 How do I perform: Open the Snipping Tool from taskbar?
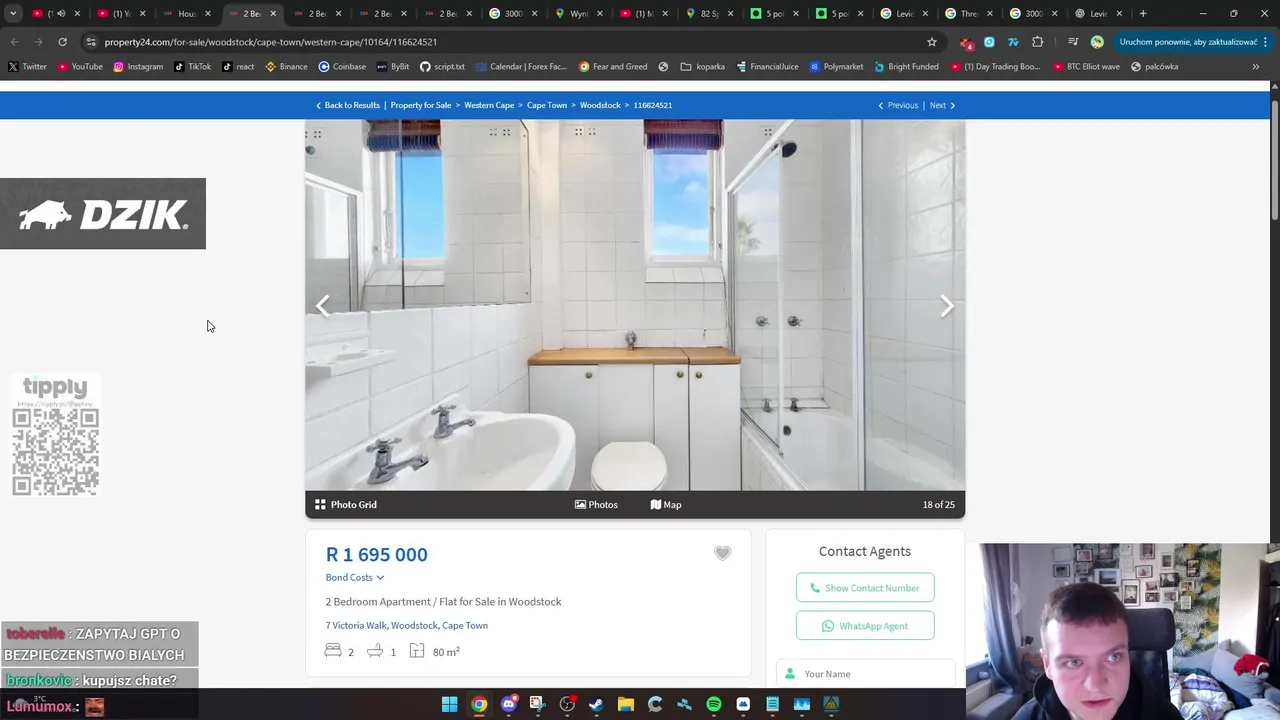pos(537,705)
